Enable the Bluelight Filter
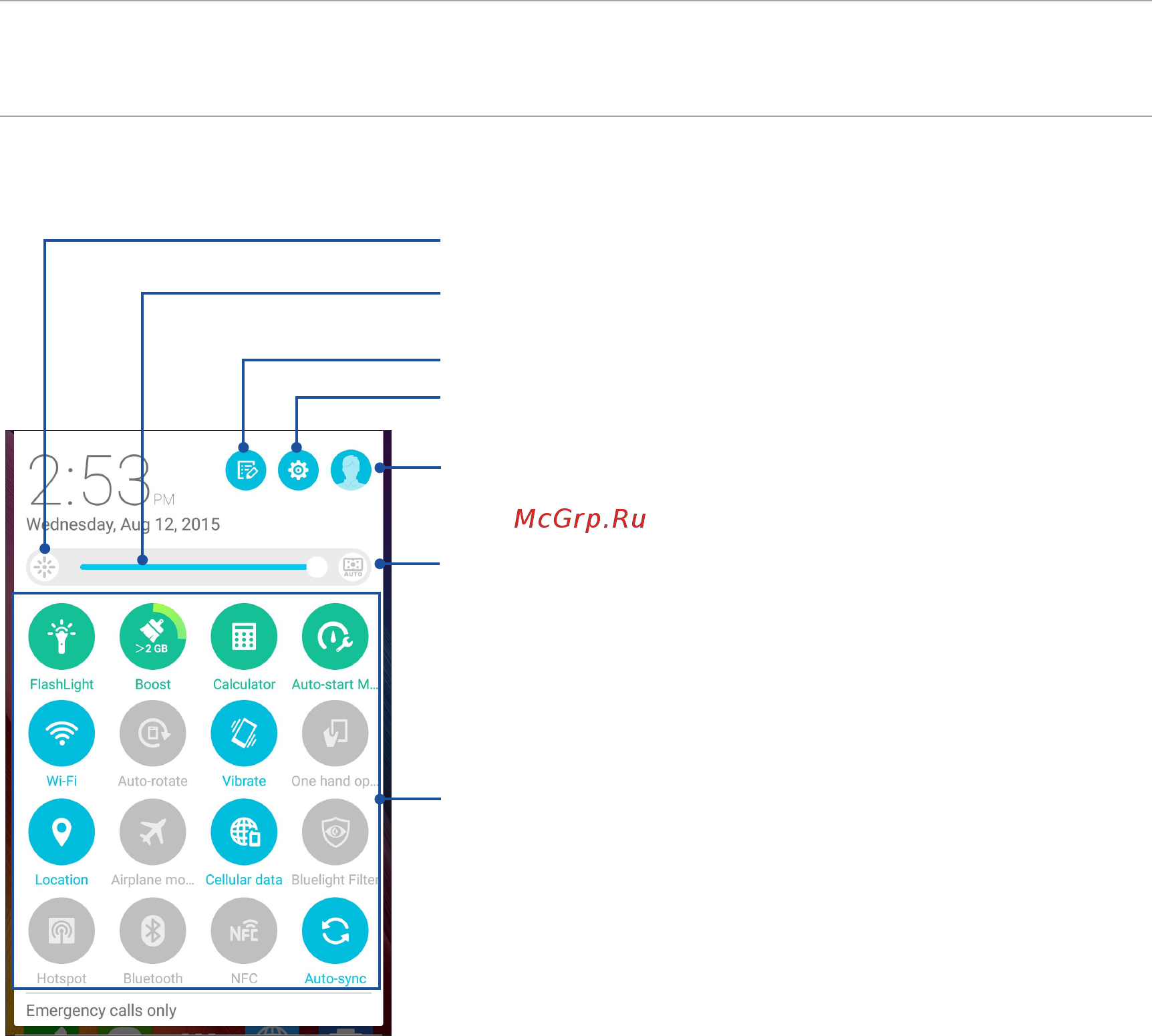Viewport: 1152px width, 1036px height. [335, 832]
